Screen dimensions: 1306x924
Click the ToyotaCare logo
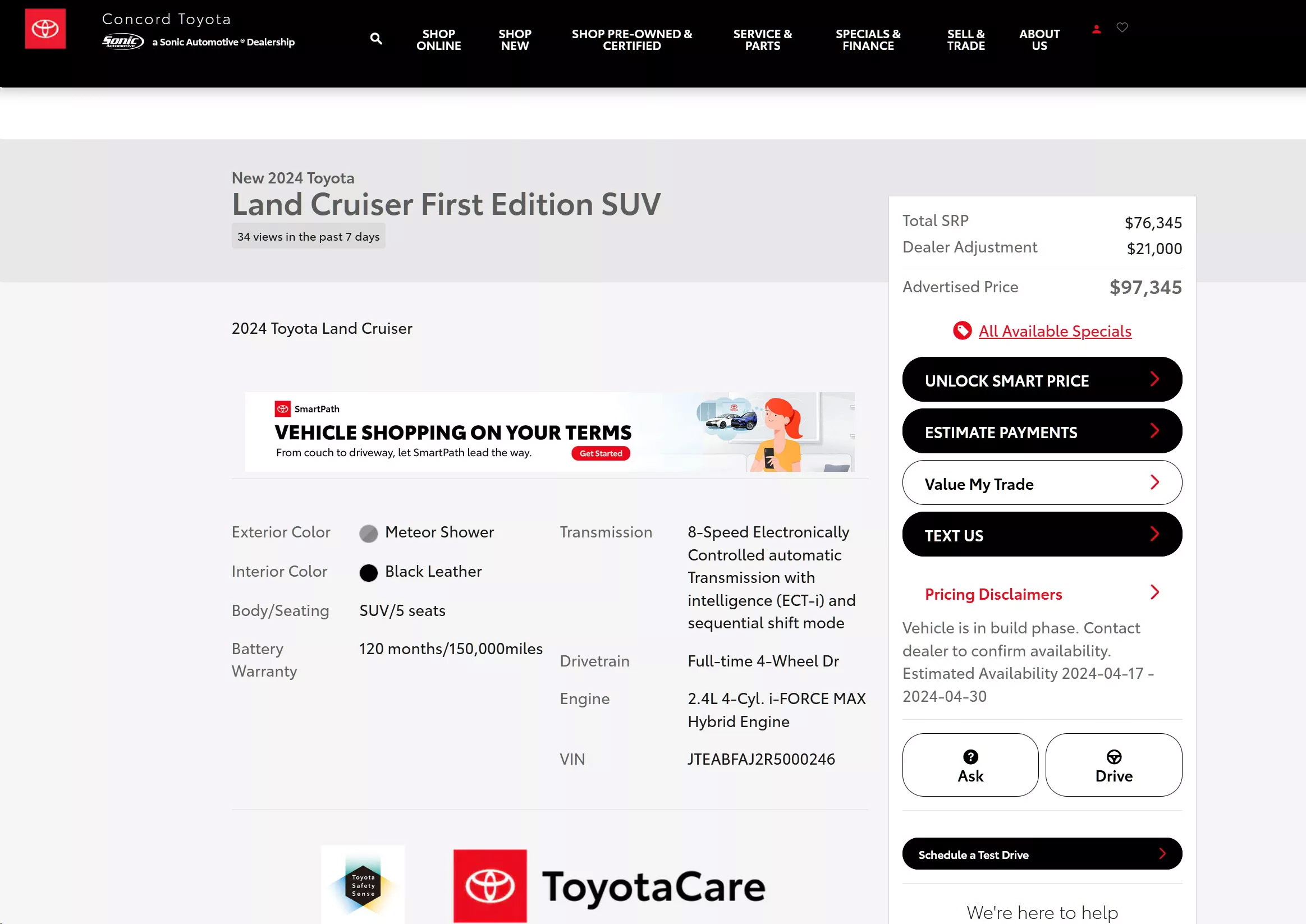[609, 886]
